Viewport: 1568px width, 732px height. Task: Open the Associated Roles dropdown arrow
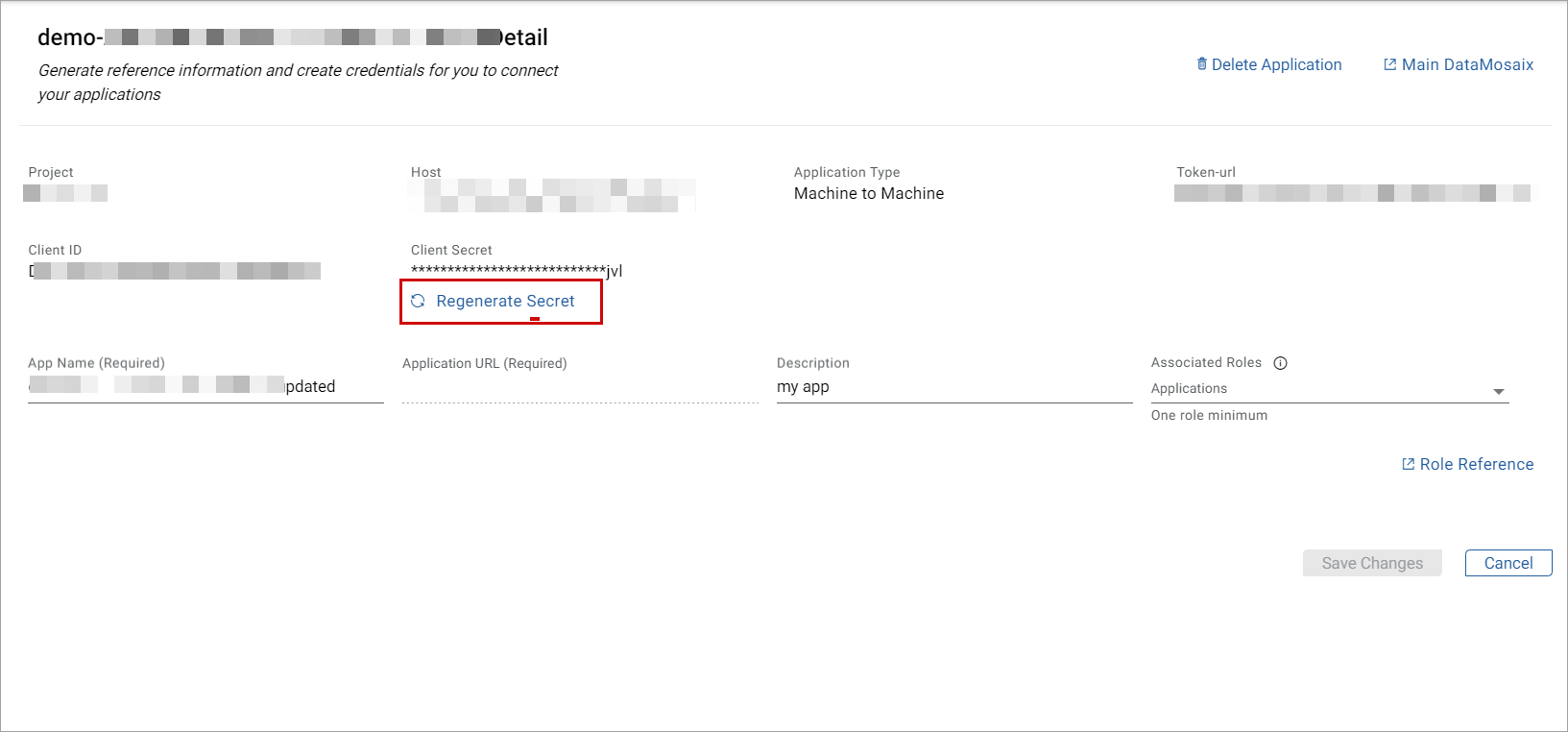click(x=1498, y=391)
